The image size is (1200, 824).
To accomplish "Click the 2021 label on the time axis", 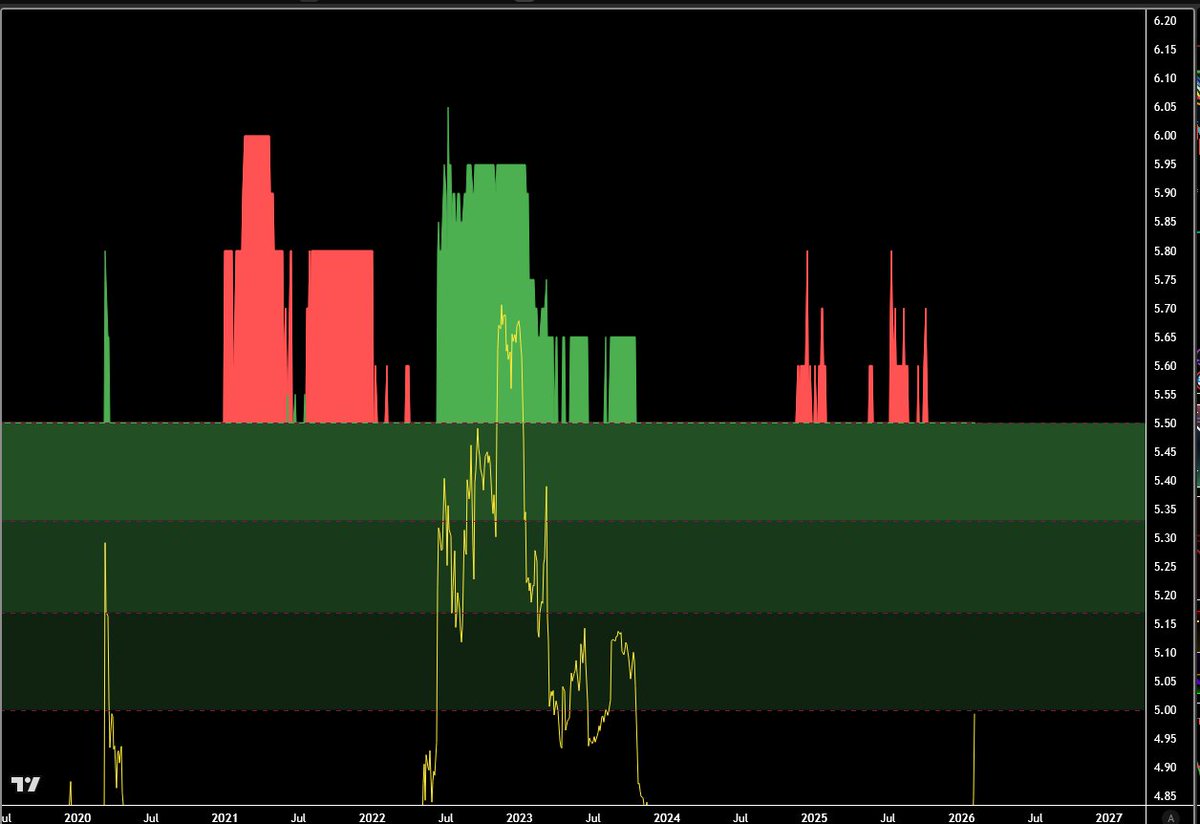I will point(224,816).
